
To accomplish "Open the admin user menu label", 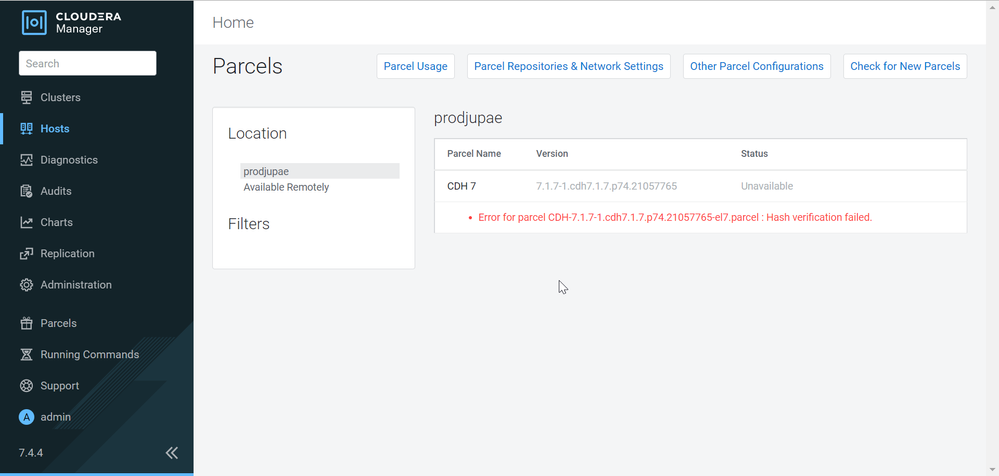I will (x=56, y=417).
